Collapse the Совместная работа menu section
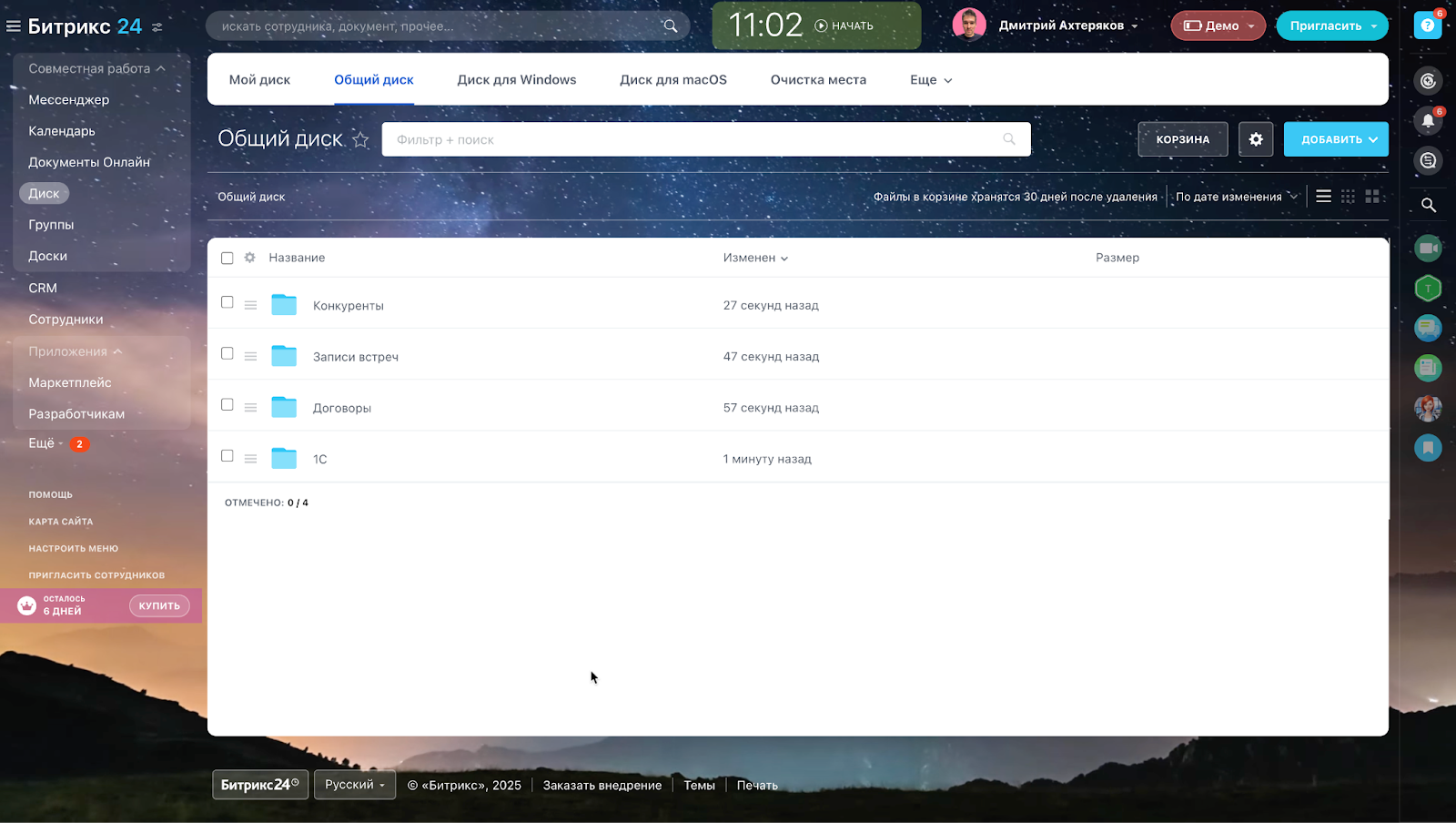 (96, 68)
